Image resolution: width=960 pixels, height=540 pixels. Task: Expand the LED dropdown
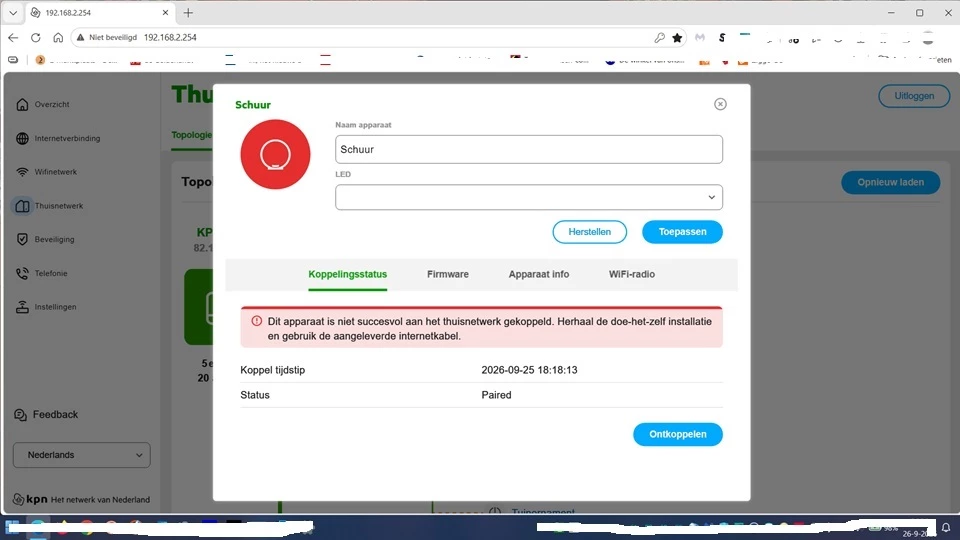point(529,197)
